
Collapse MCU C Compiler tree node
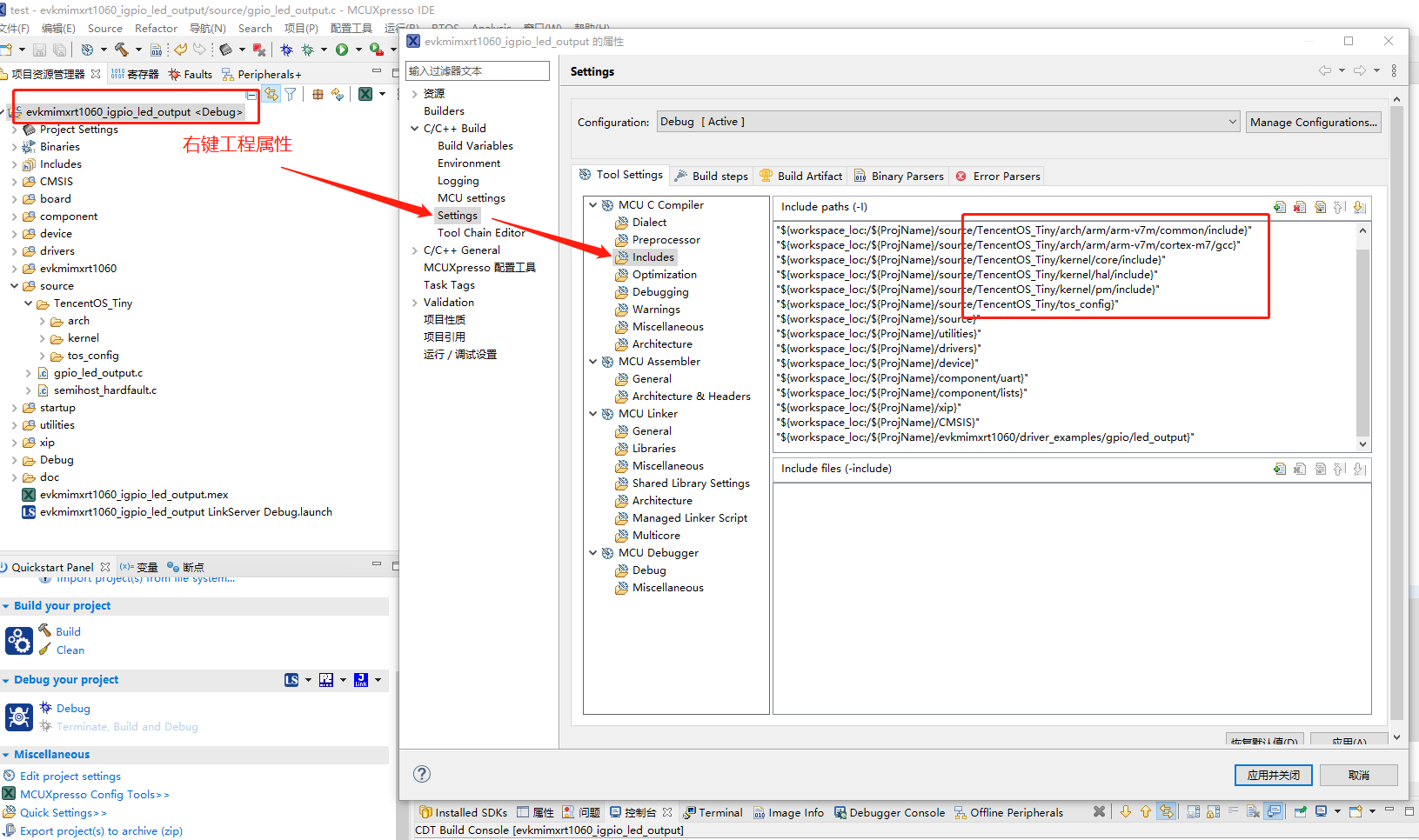(x=593, y=205)
